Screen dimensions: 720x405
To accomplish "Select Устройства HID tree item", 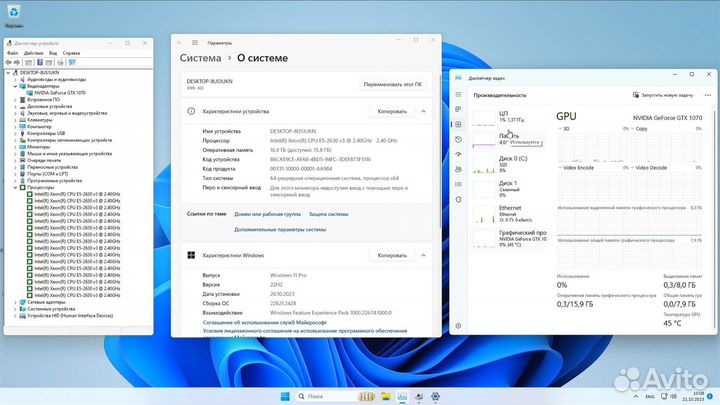I will (70, 316).
